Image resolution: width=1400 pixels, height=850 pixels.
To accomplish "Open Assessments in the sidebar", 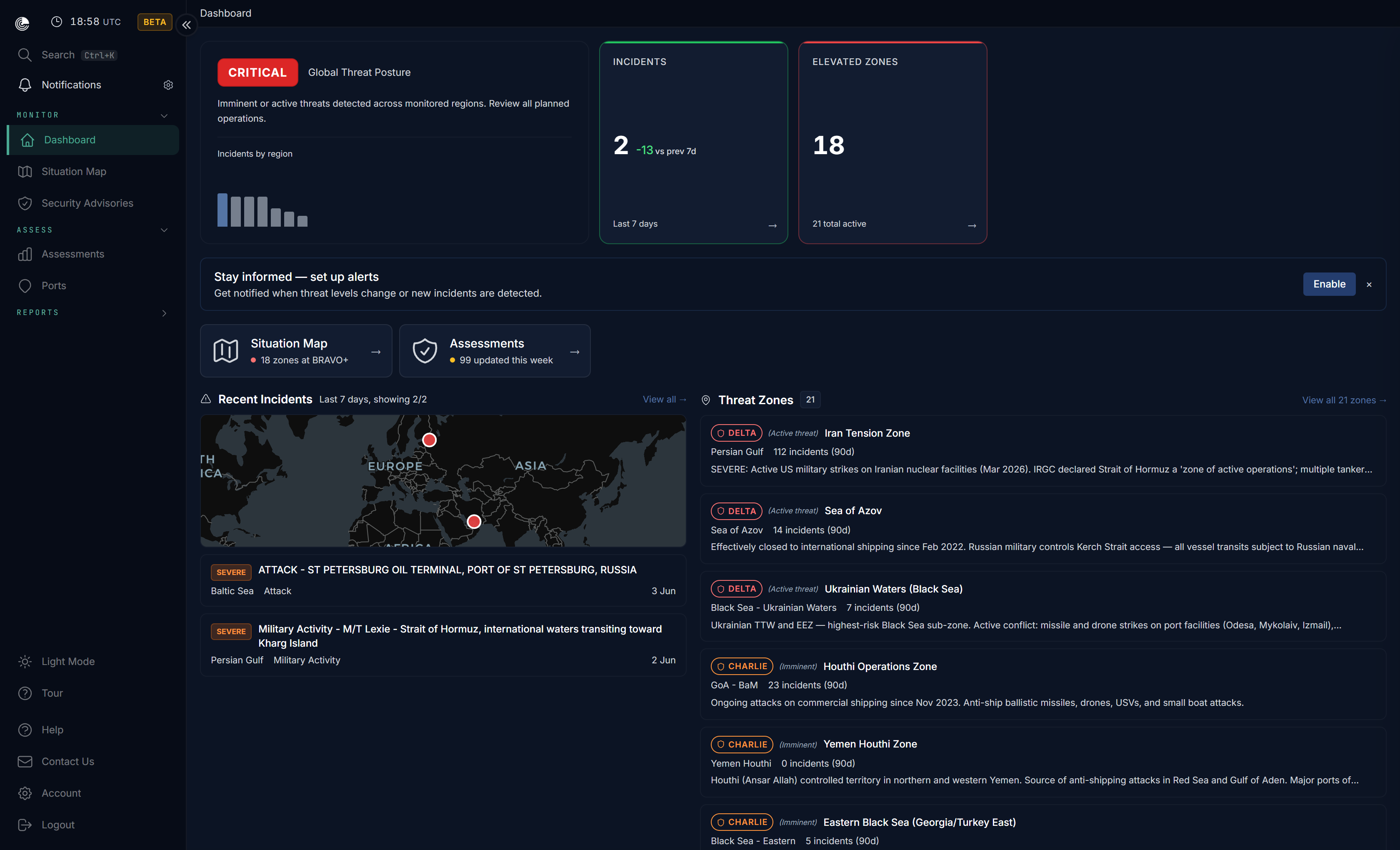I will 93,254.
